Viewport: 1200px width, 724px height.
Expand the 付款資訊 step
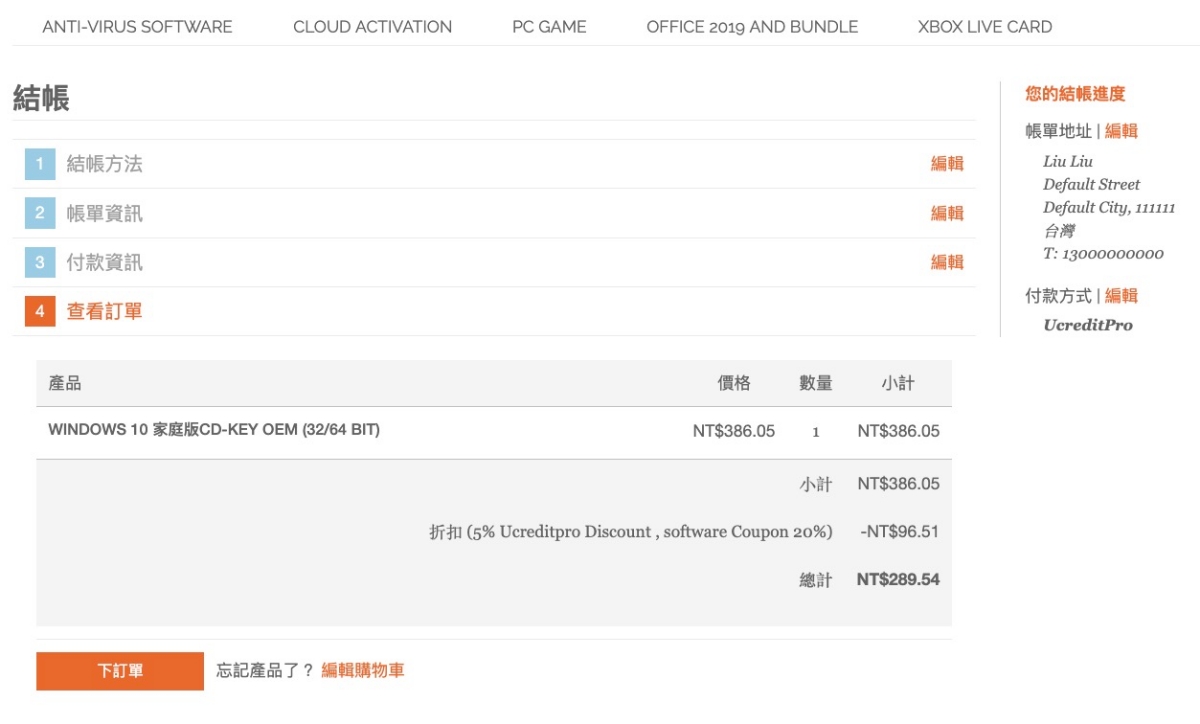click(104, 262)
